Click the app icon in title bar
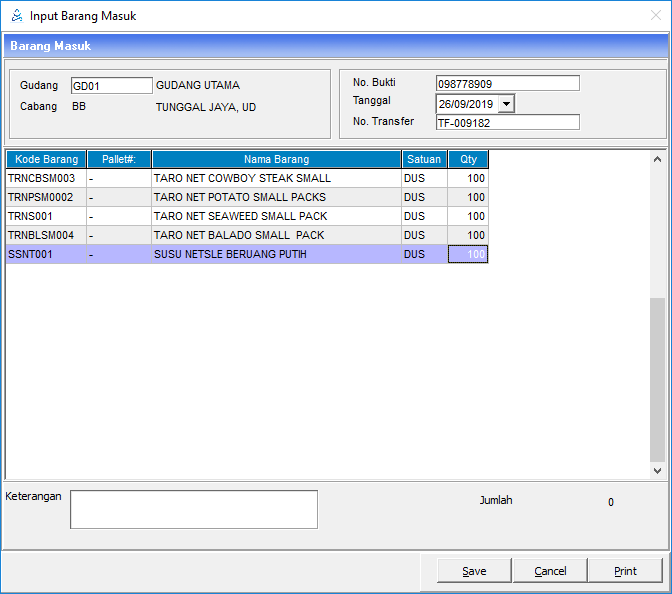The width and height of the screenshot is (672, 594). (x=16, y=16)
